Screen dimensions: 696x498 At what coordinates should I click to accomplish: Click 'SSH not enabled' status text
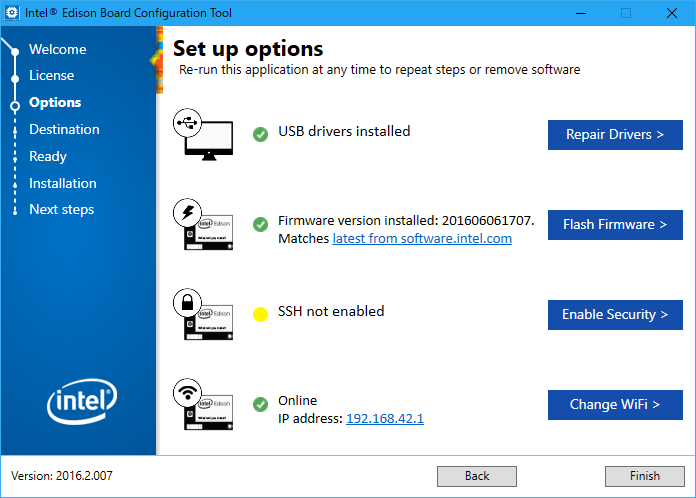click(x=331, y=311)
